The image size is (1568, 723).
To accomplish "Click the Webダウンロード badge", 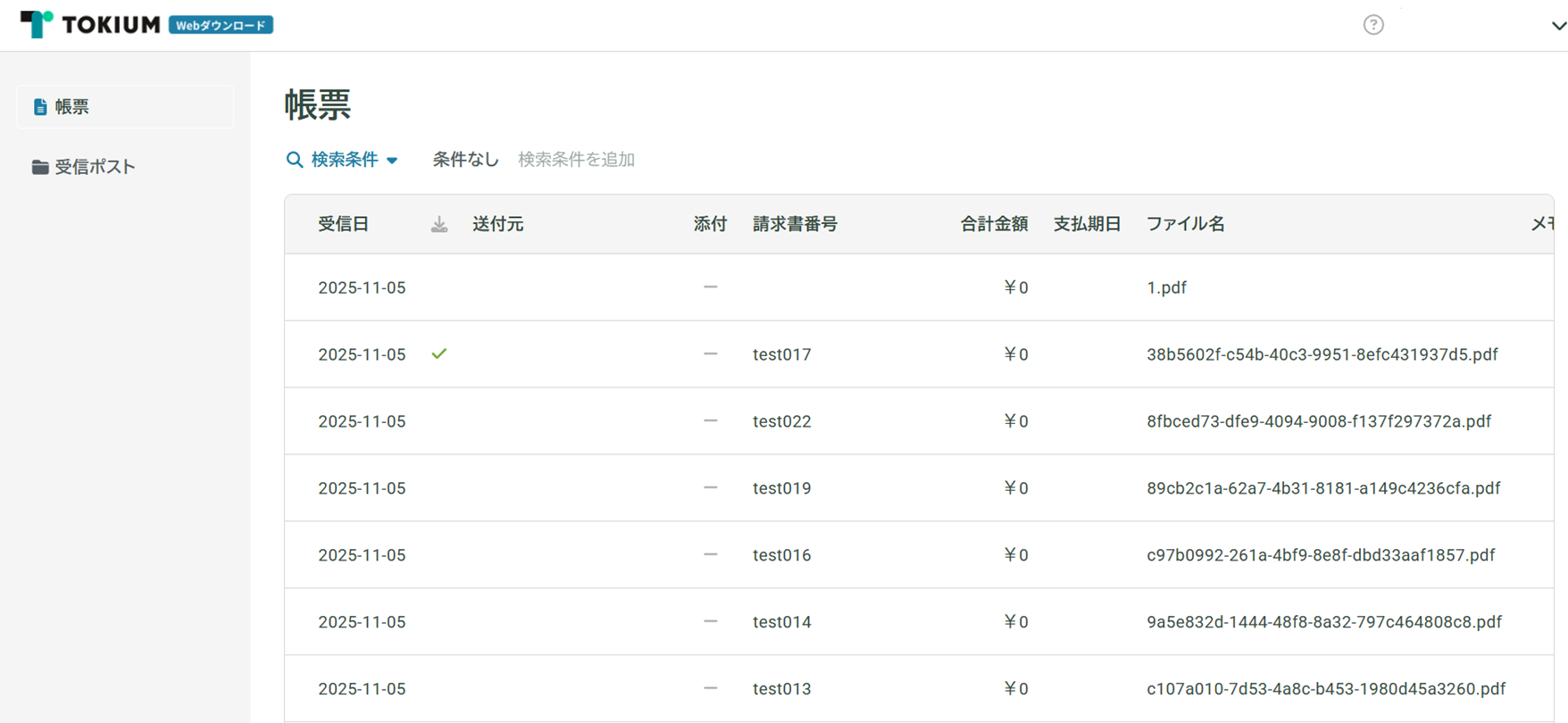I will [221, 25].
